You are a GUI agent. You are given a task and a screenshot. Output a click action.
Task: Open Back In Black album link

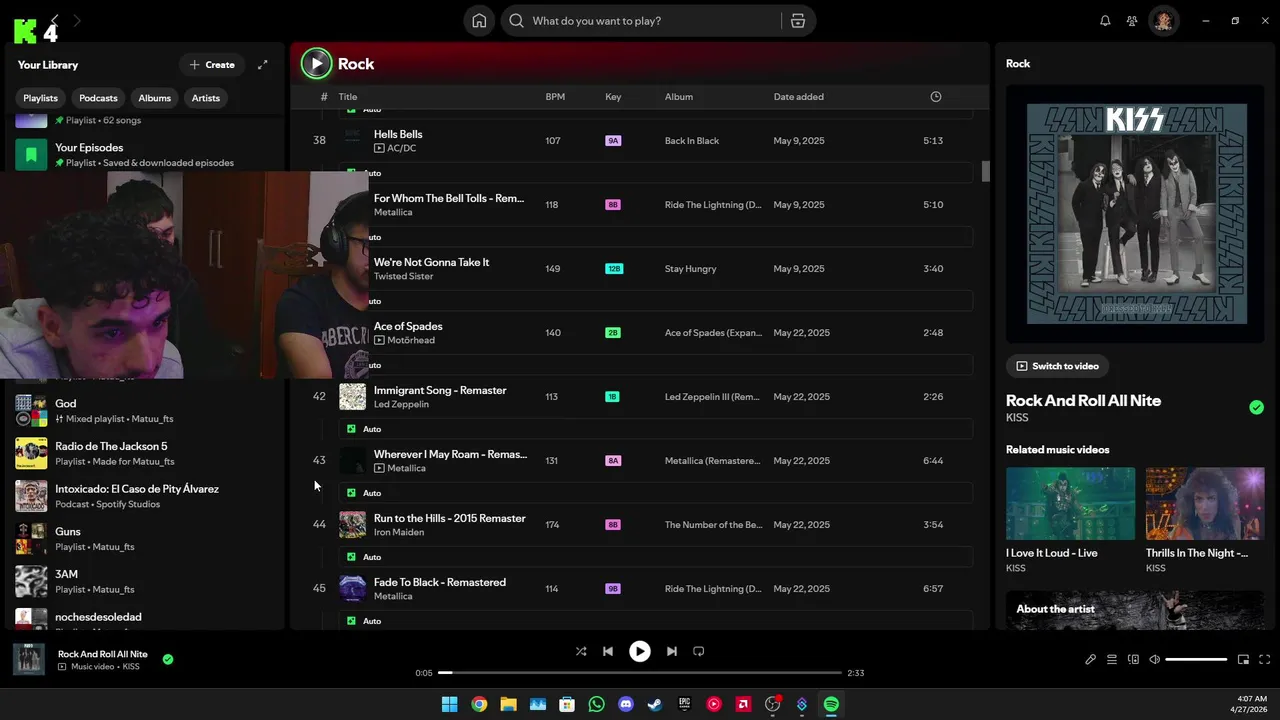click(692, 141)
